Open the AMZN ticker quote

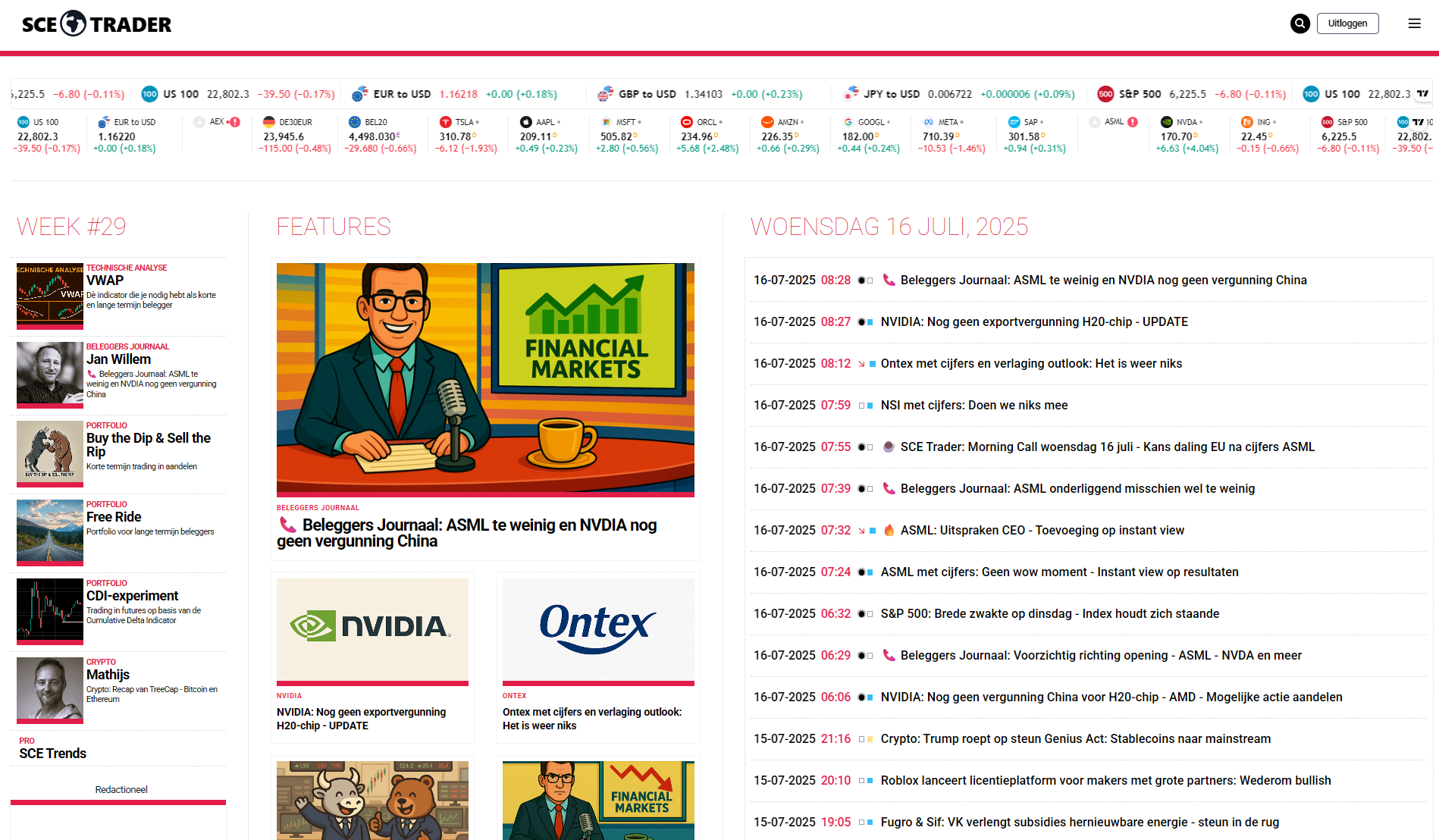coord(788,136)
